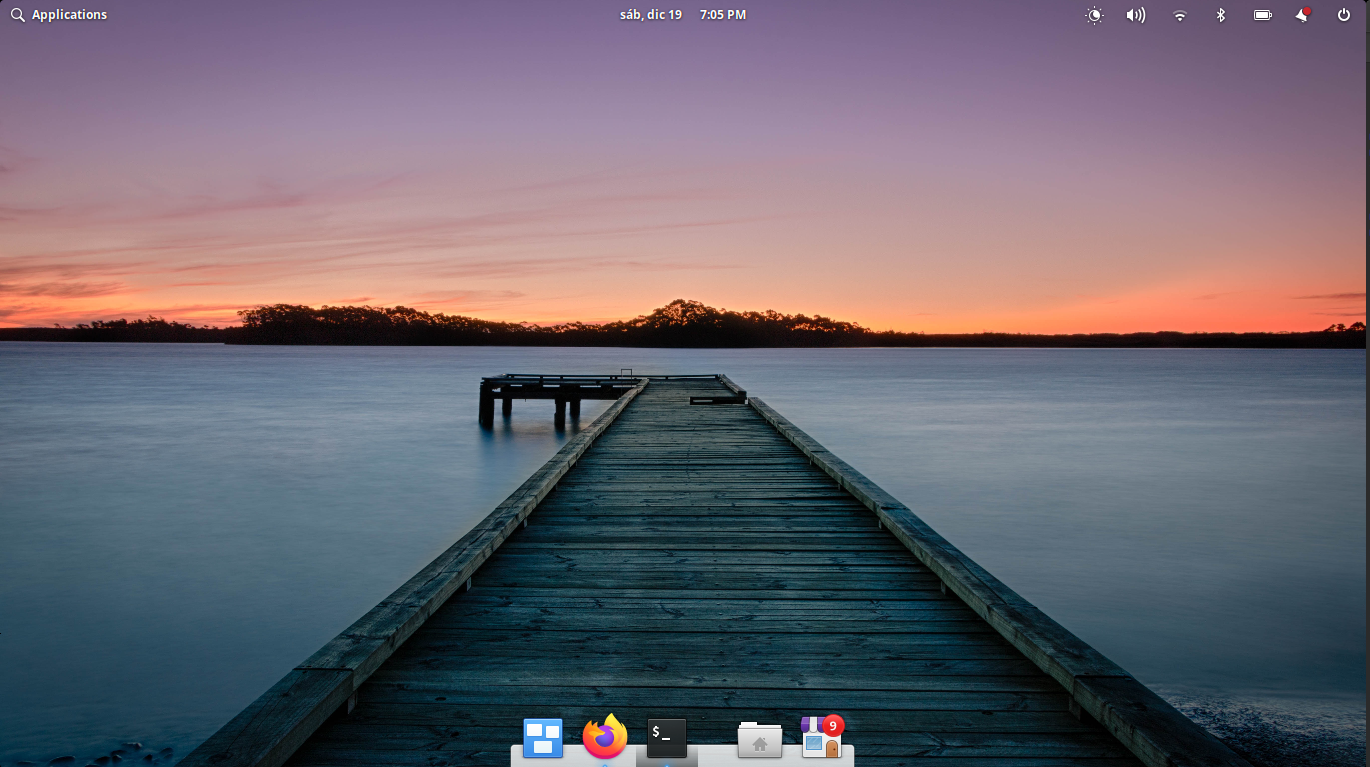Click the Night Light indicator icon
The image size is (1370, 767).
pyautogui.click(x=1093, y=15)
